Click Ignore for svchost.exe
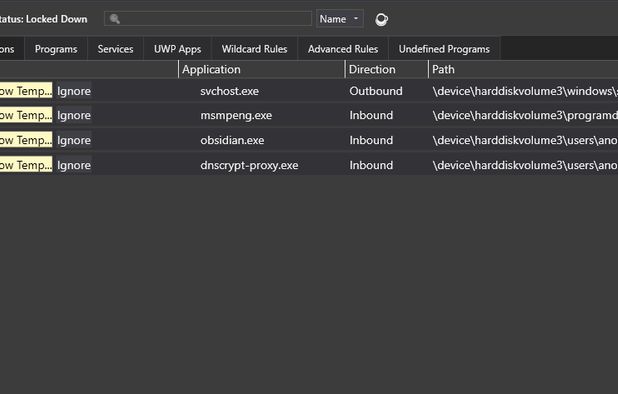Image resolution: width=618 pixels, height=394 pixels. (x=74, y=91)
